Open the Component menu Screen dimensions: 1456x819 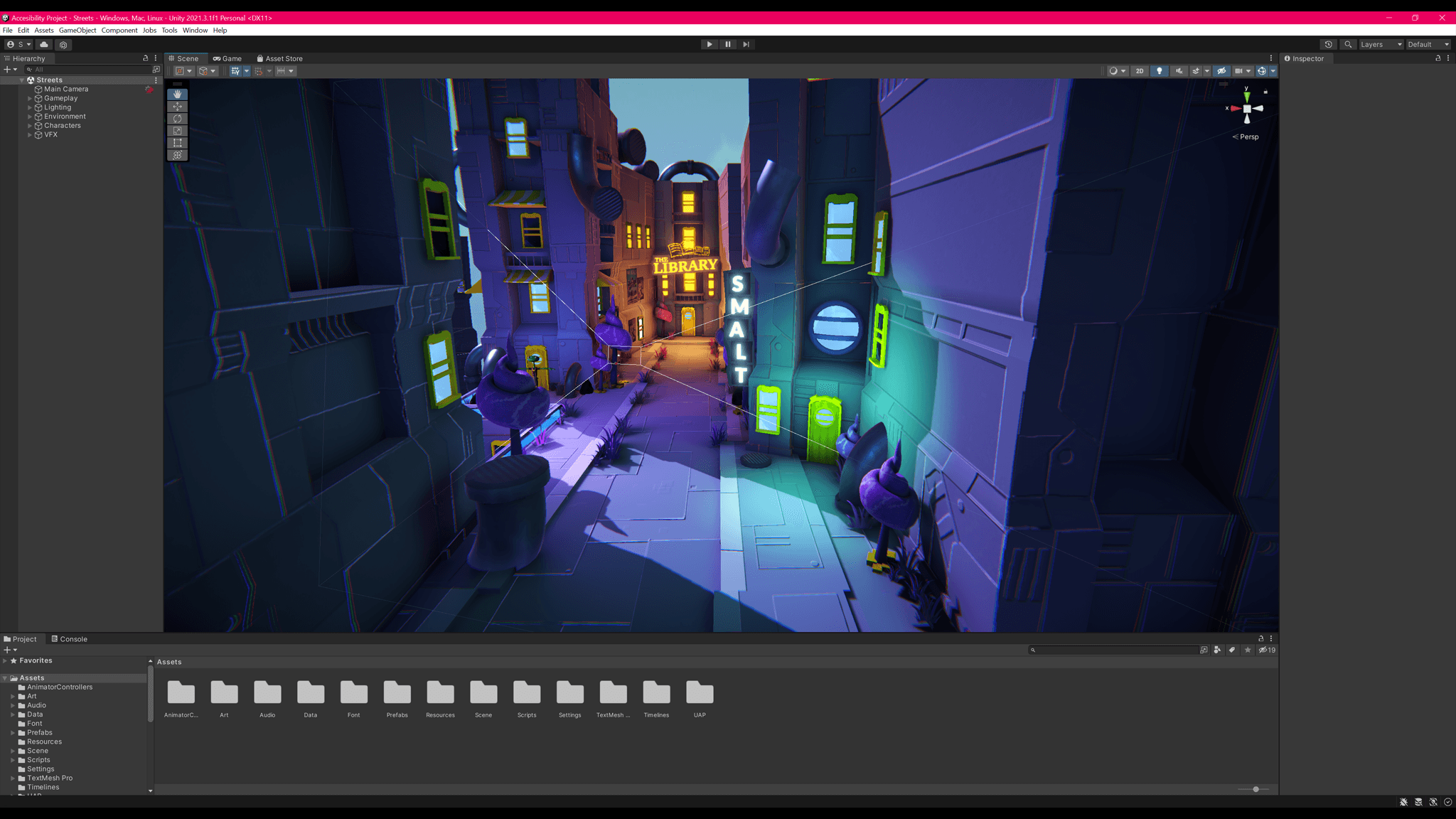pyautogui.click(x=119, y=30)
